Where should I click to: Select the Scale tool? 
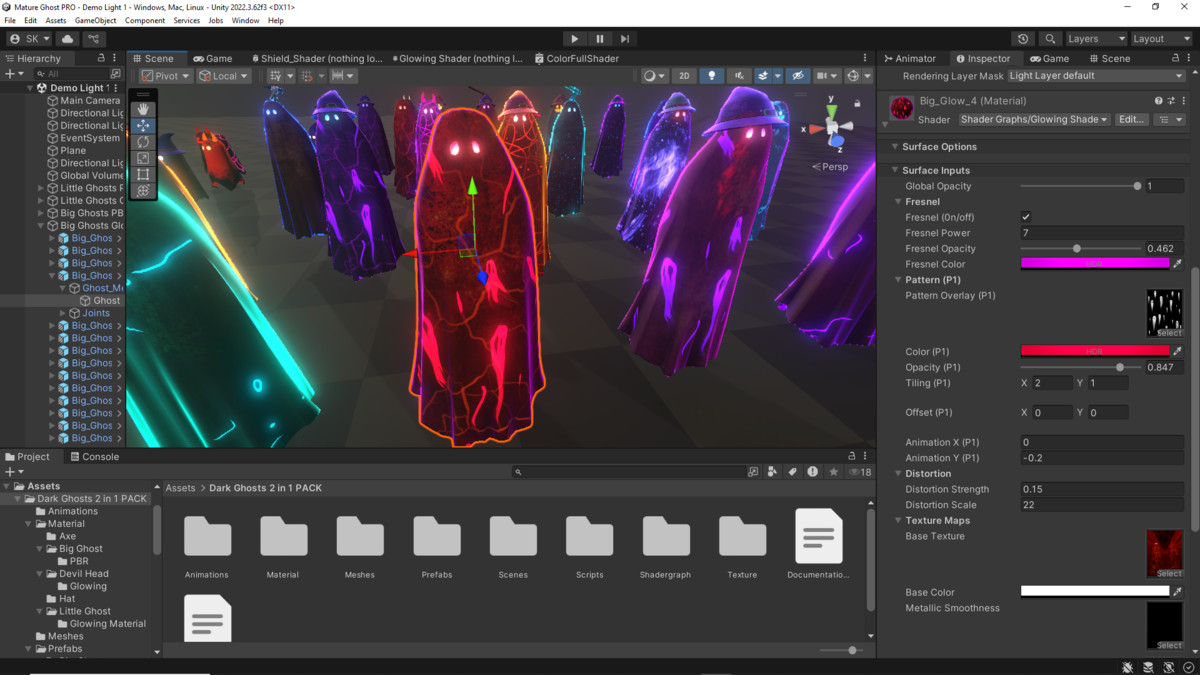tap(143, 158)
